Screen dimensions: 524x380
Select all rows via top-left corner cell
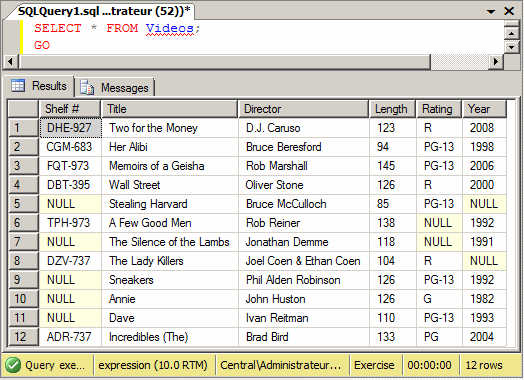[x=23, y=109]
